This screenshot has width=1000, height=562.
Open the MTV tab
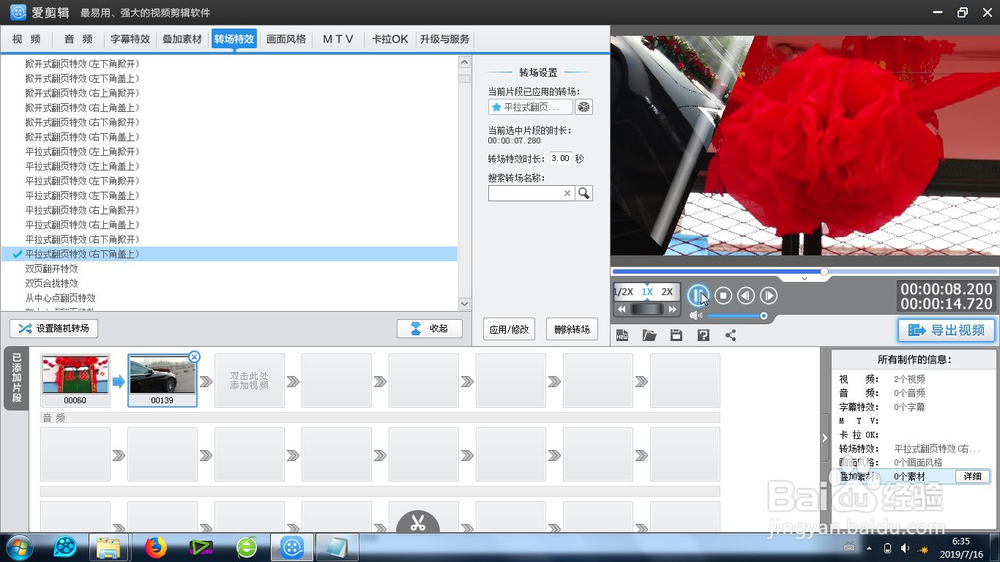337,39
